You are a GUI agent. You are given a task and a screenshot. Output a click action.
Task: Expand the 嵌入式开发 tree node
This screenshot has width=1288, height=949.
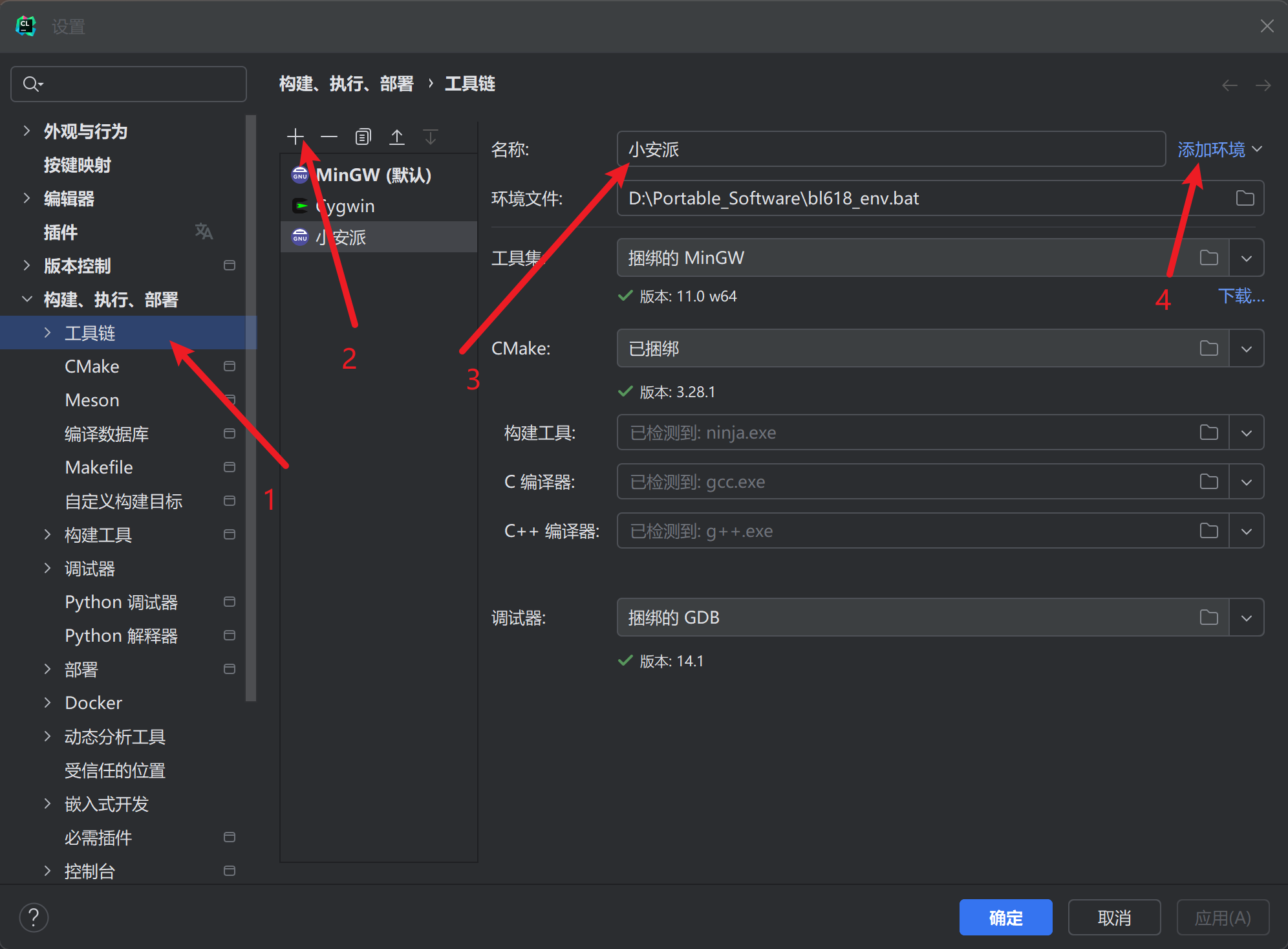pos(47,803)
